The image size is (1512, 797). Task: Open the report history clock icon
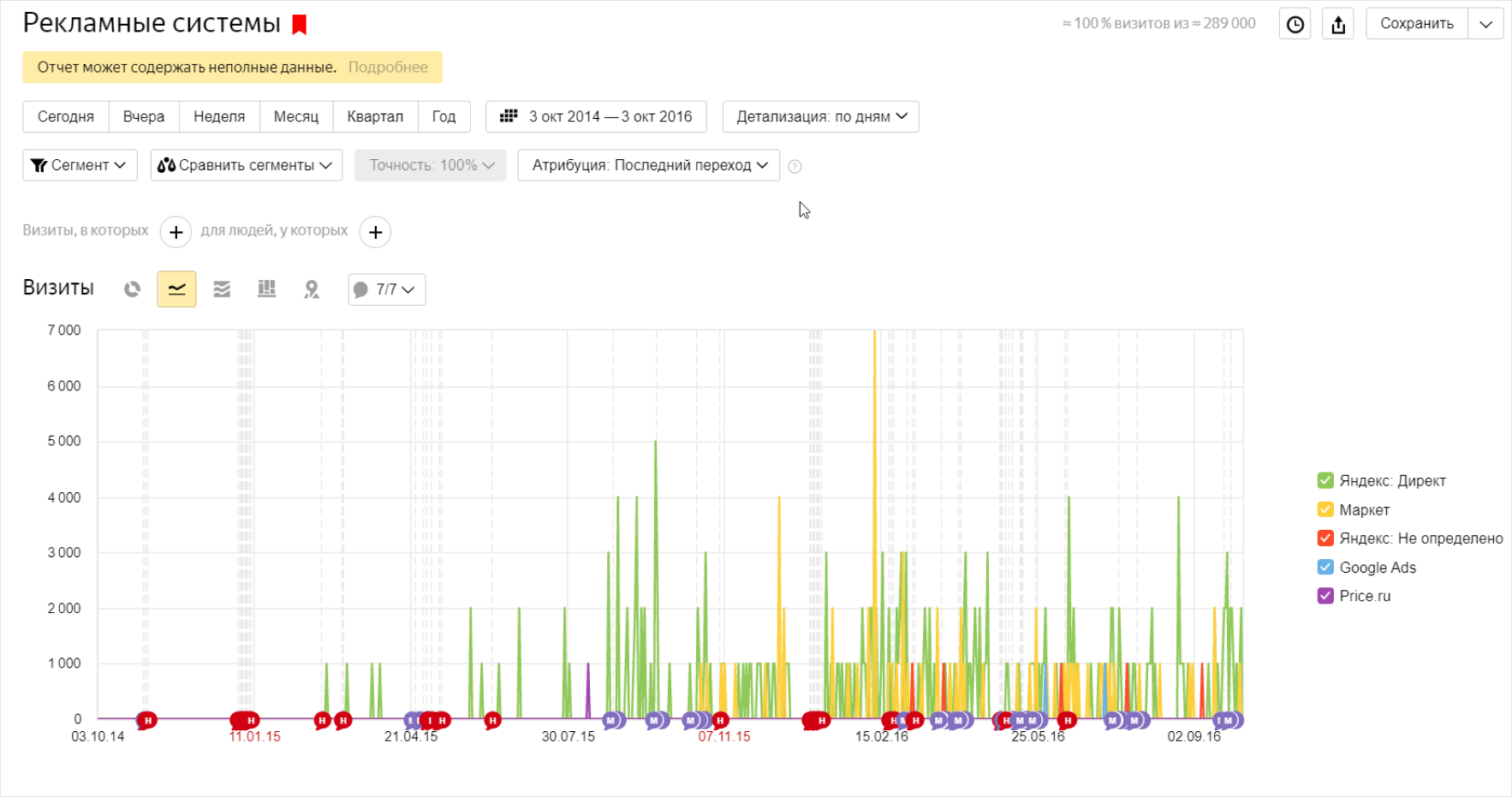click(x=1295, y=24)
